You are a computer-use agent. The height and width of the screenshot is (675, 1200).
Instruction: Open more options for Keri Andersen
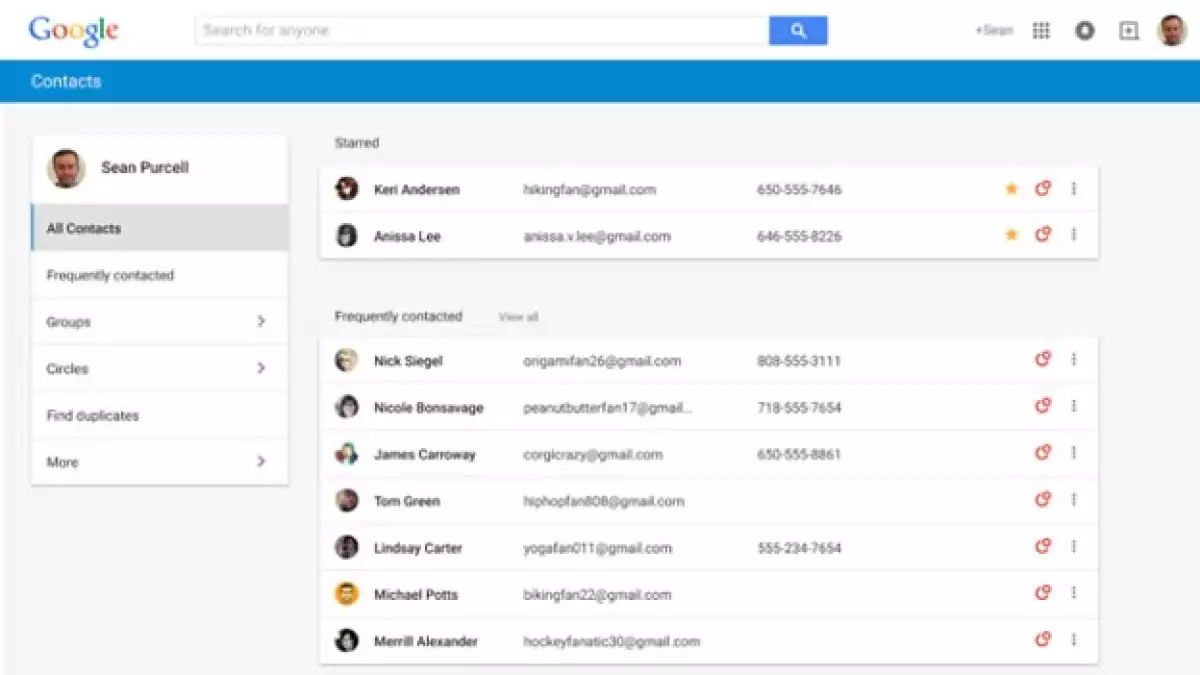pos(1074,189)
